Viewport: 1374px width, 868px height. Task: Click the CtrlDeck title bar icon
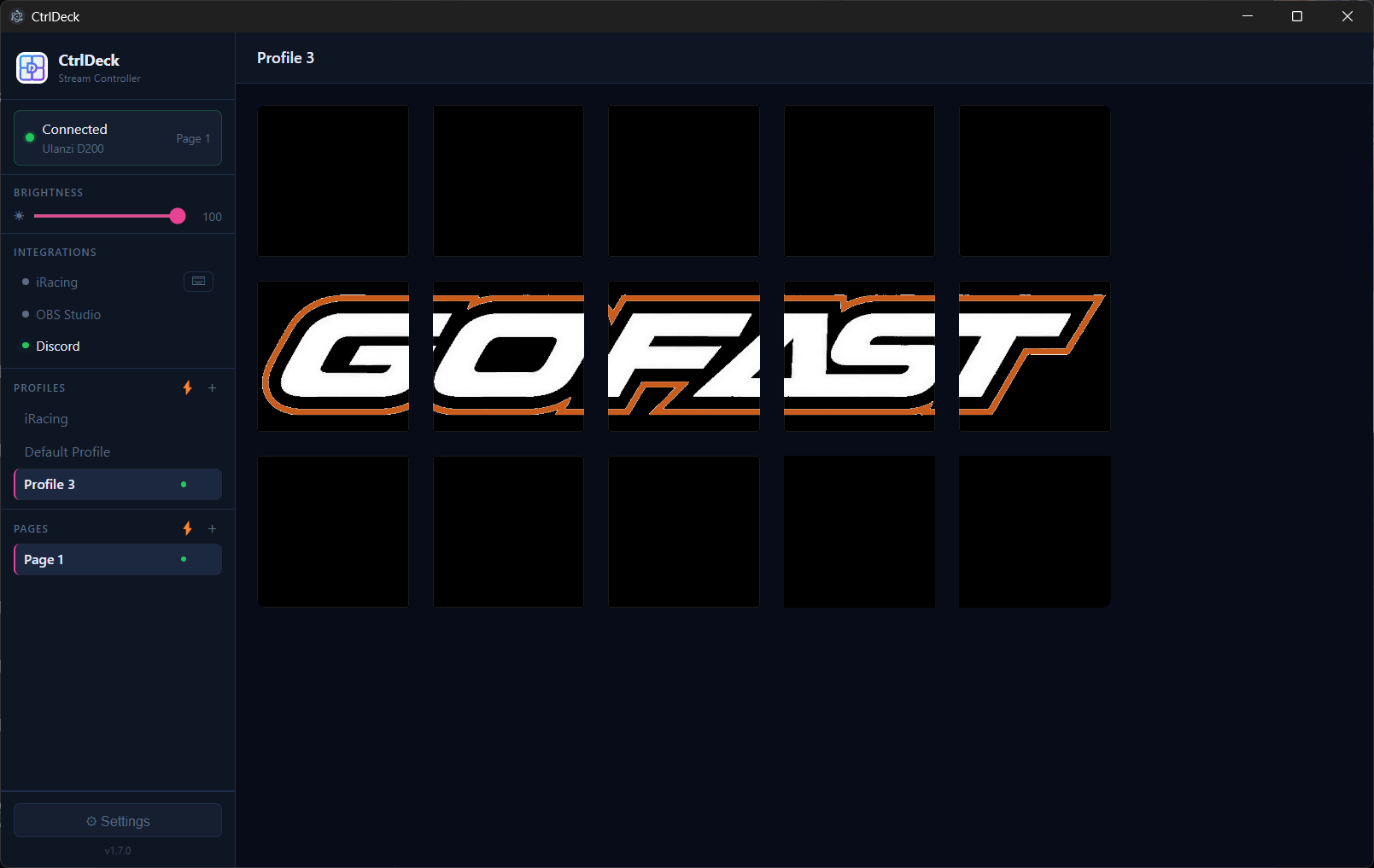tap(17, 16)
